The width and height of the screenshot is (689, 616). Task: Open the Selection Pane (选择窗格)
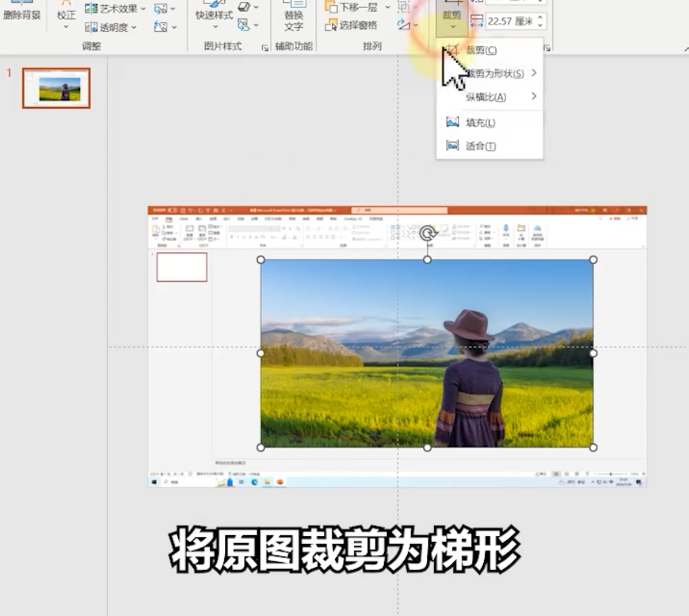pos(351,25)
